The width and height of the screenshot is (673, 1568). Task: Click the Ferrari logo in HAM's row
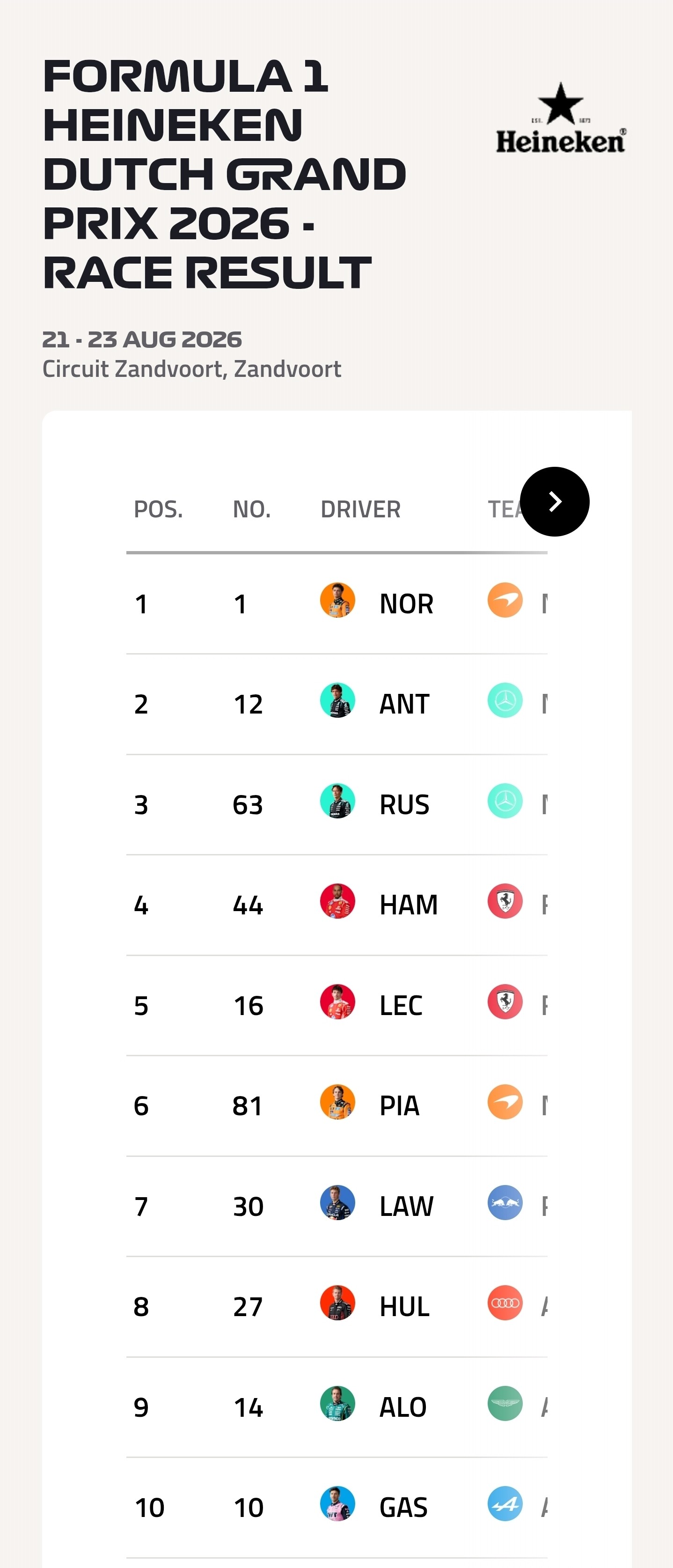[x=505, y=901]
